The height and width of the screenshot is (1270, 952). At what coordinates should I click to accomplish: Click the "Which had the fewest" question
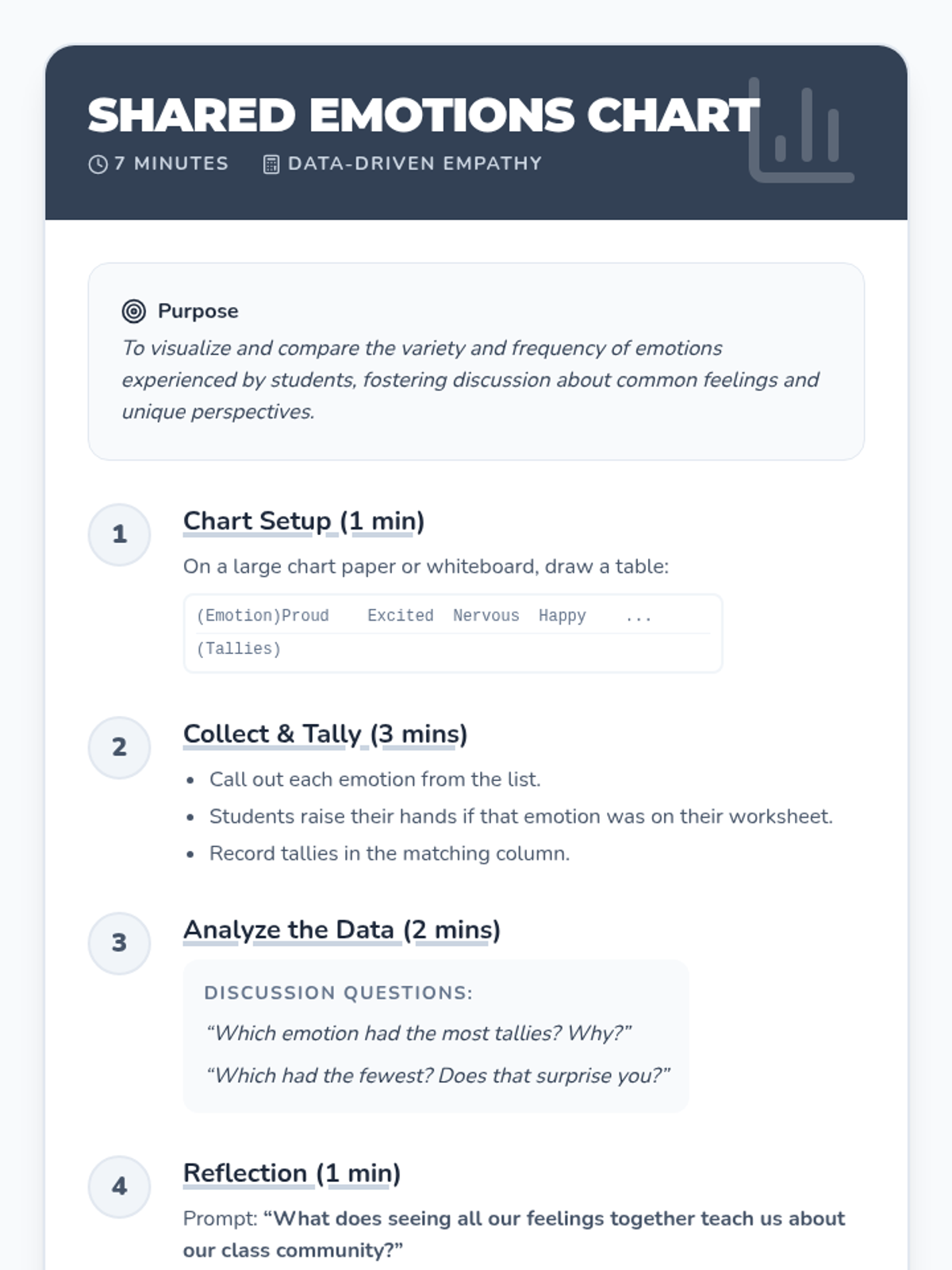click(x=438, y=1076)
